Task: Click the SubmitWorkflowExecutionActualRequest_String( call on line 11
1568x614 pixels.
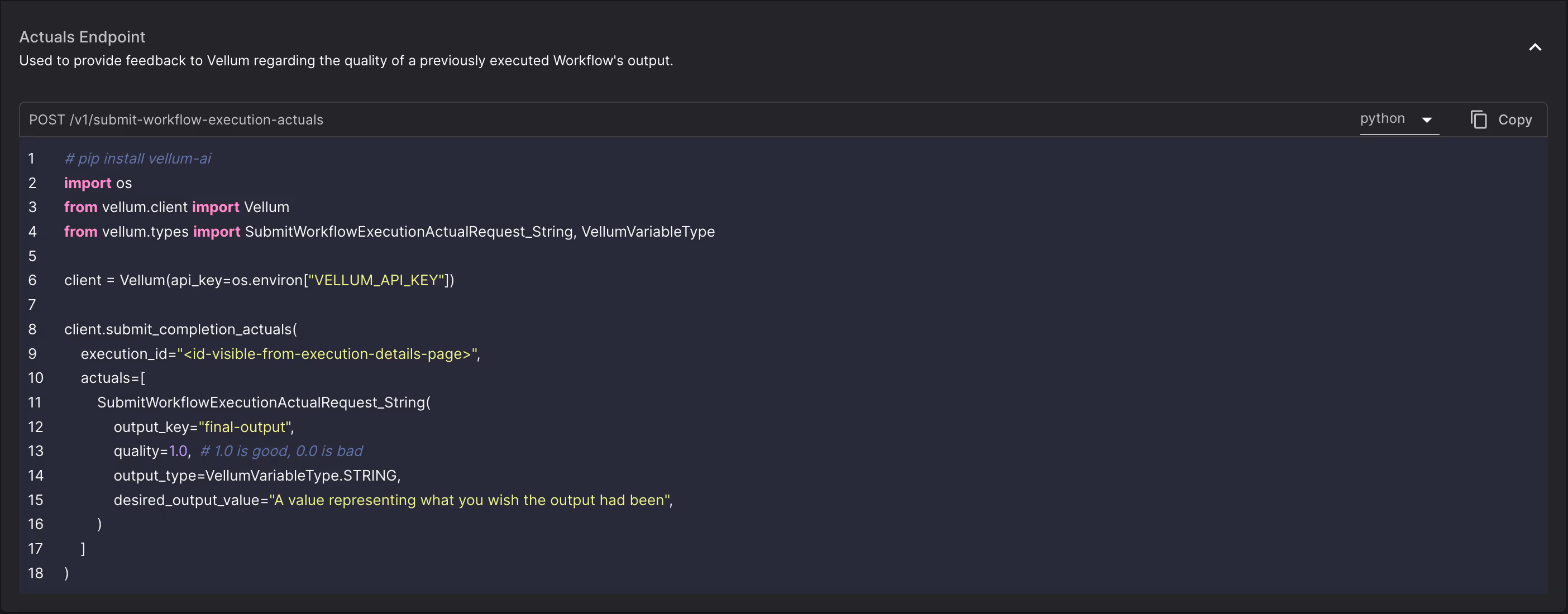Action: tap(263, 402)
